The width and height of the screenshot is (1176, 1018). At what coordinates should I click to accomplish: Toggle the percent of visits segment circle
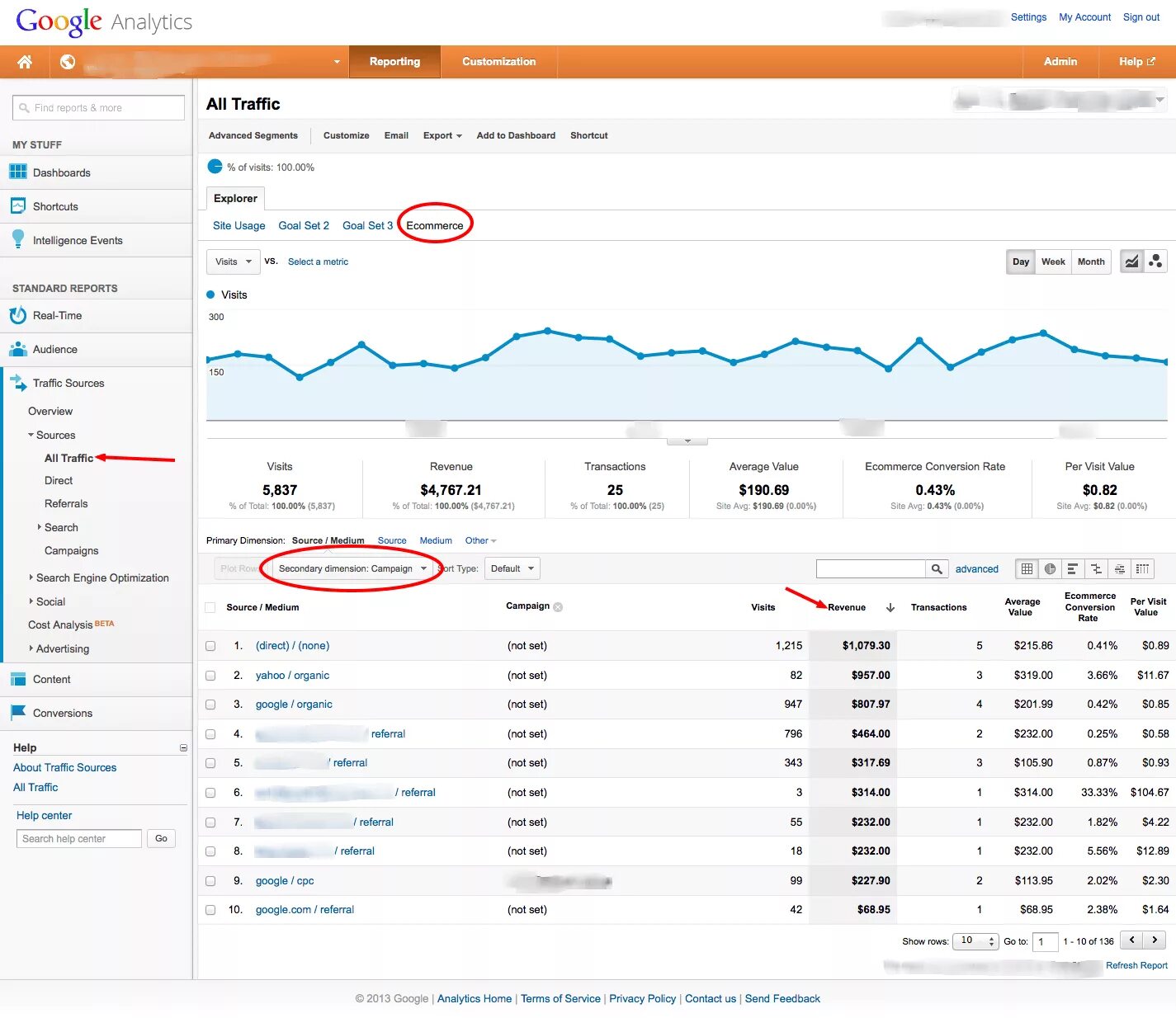215,167
